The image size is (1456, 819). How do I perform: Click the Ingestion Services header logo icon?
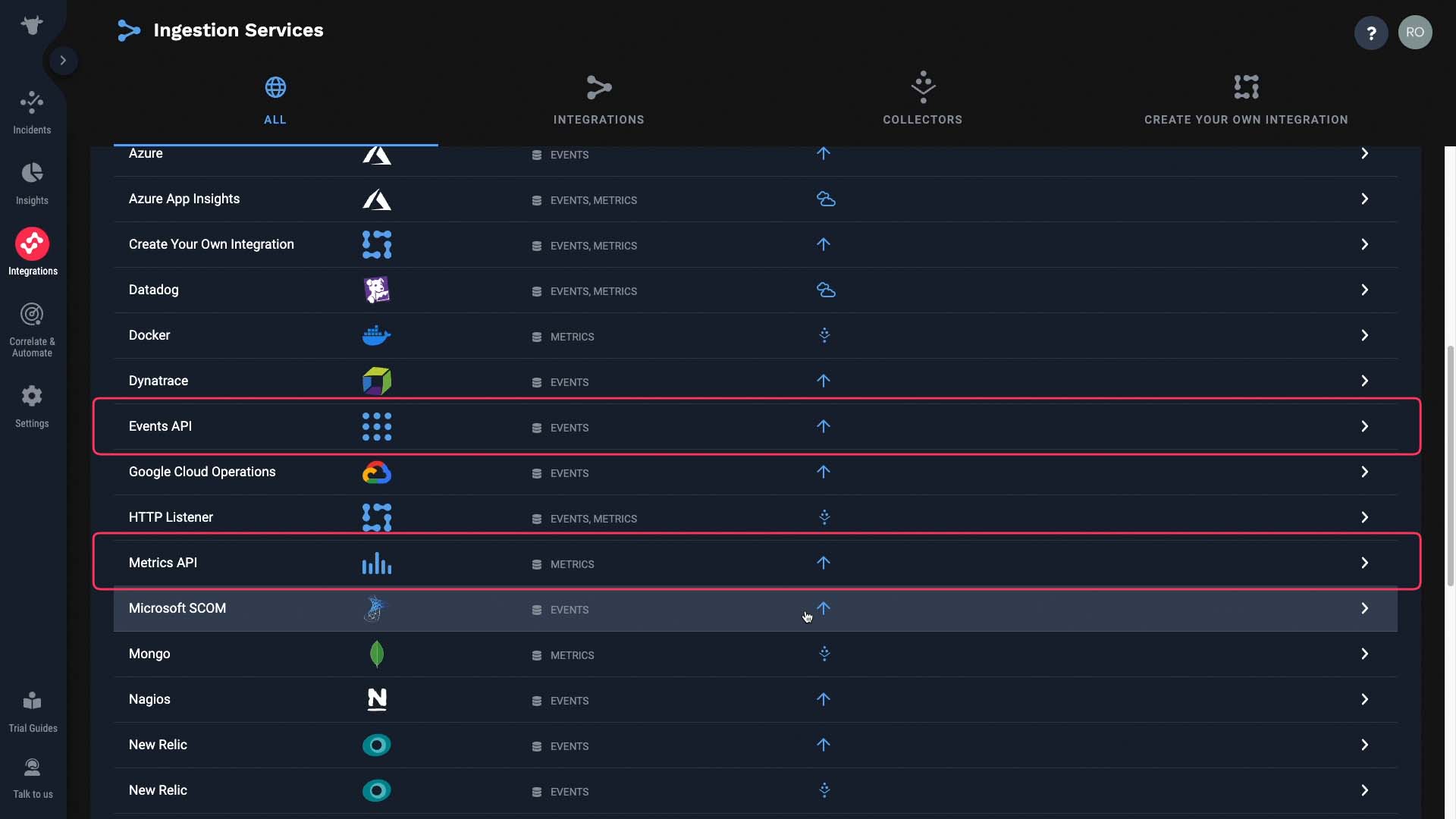click(x=129, y=30)
